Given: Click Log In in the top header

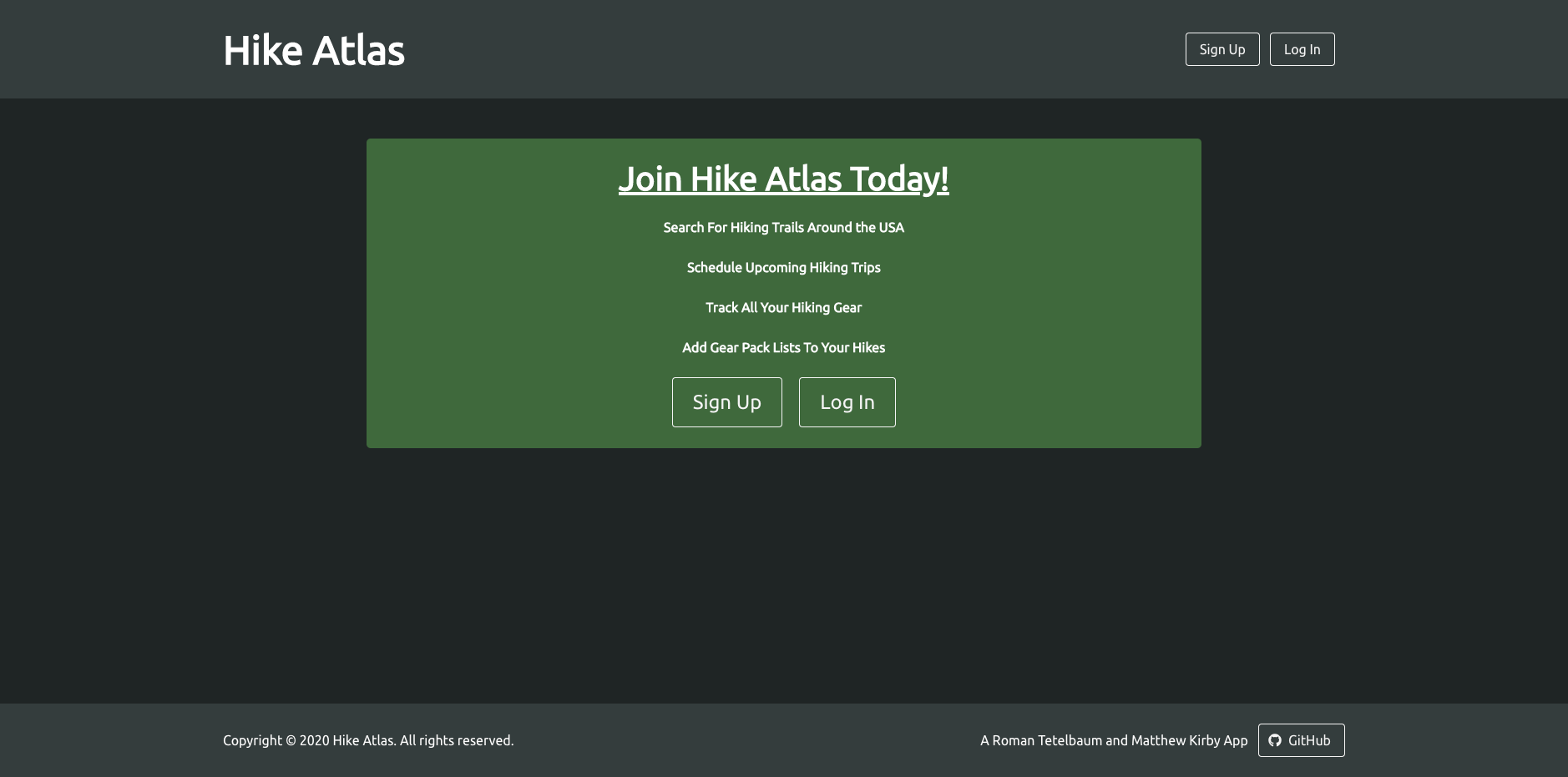Looking at the screenshot, I should pyautogui.click(x=1302, y=49).
